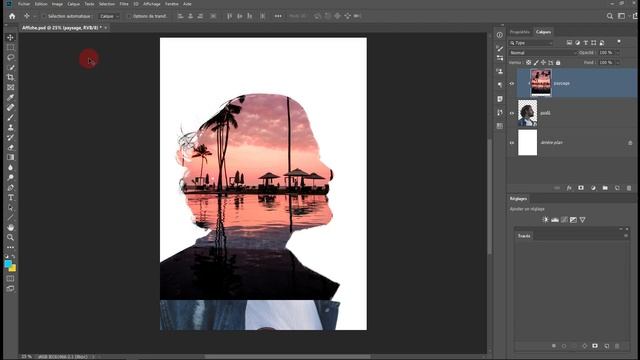640x360 pixels.
Task: Add Levels adjustment from Réglages panel
Action: tap(555, 220)
